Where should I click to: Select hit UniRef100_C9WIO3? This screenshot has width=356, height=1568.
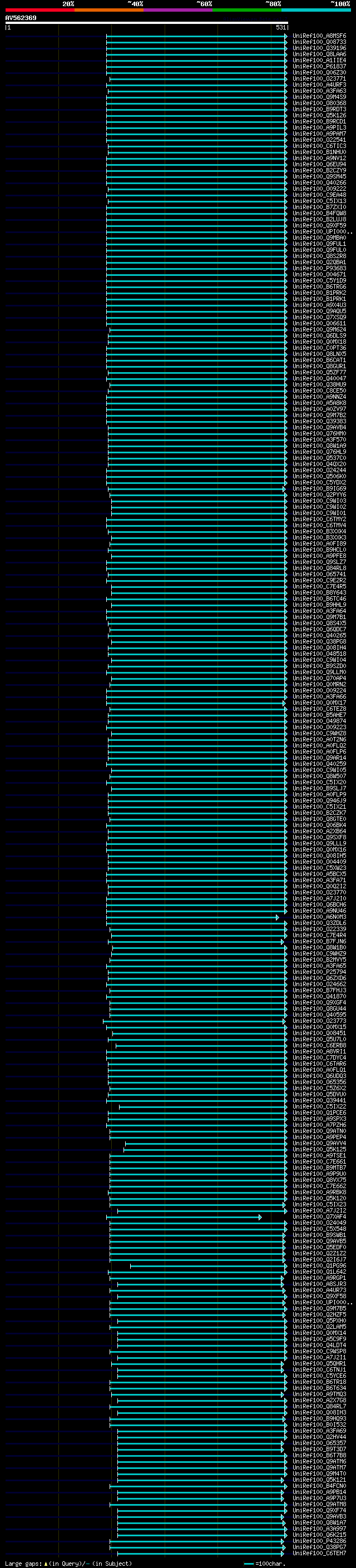[x=319, y=501]
